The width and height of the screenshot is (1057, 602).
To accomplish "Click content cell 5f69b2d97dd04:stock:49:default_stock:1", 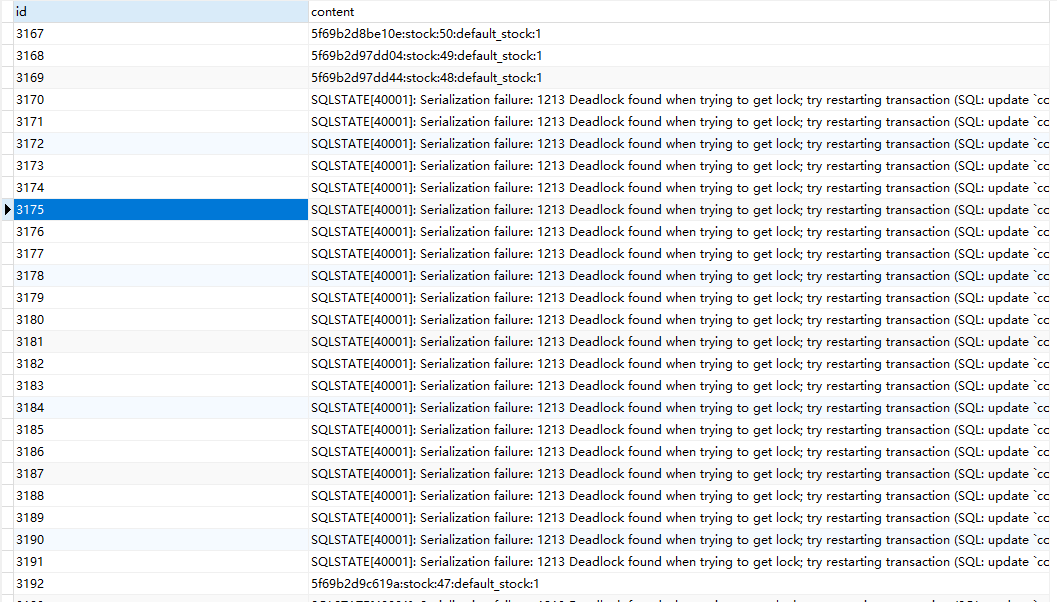I will pyautogui.click(x=679, y=56).
